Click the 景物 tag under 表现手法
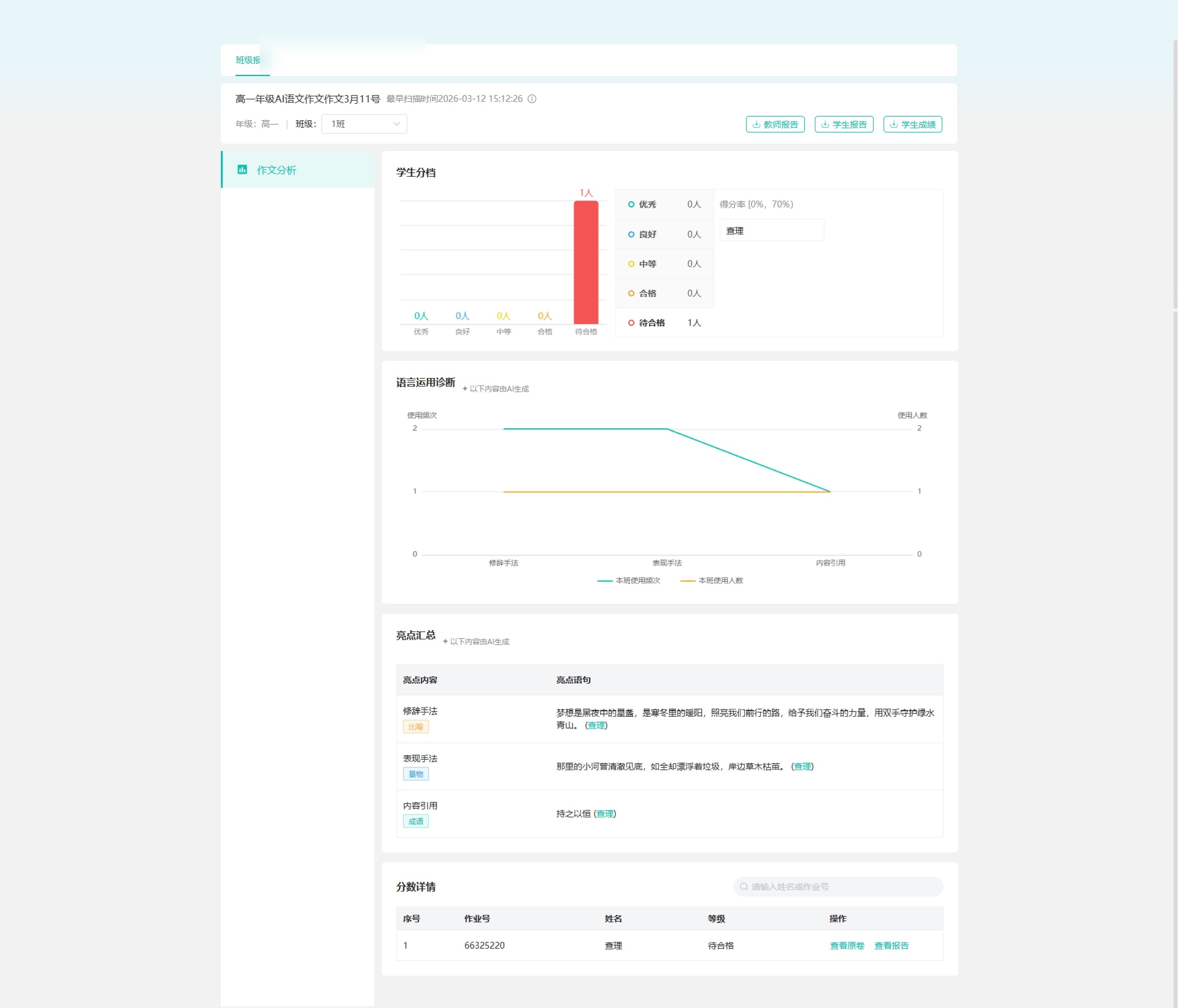 [416, 774]
